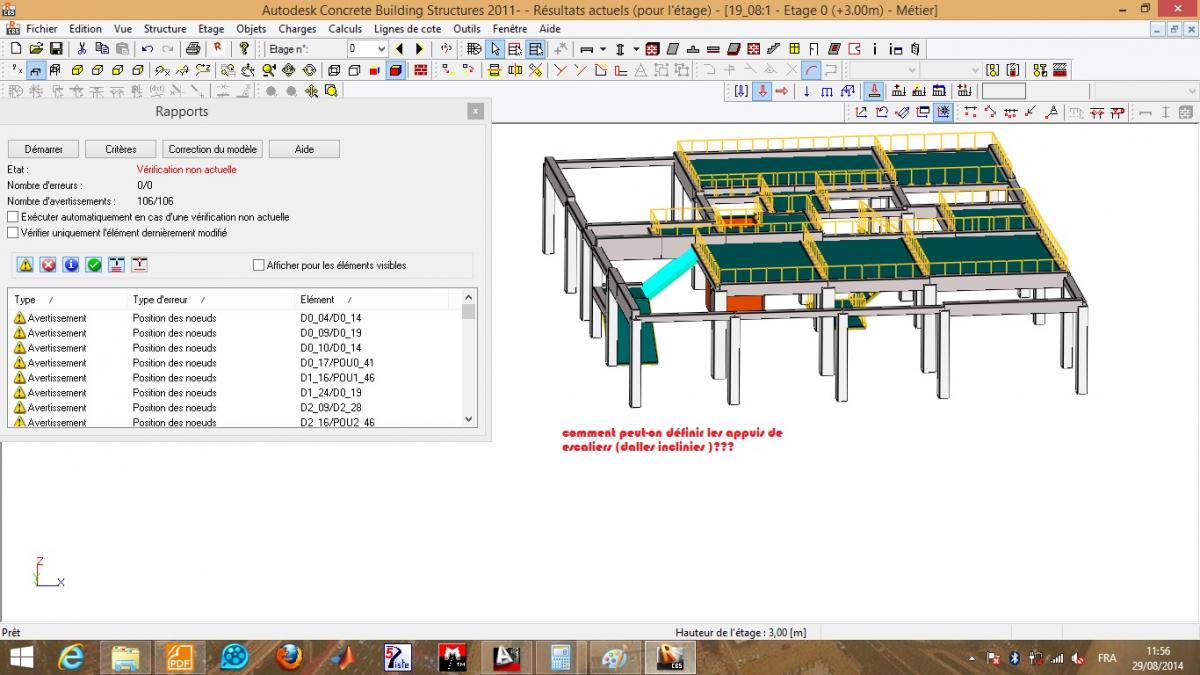Click the red right-arrow horizontal load icon

tap(782, 91)
